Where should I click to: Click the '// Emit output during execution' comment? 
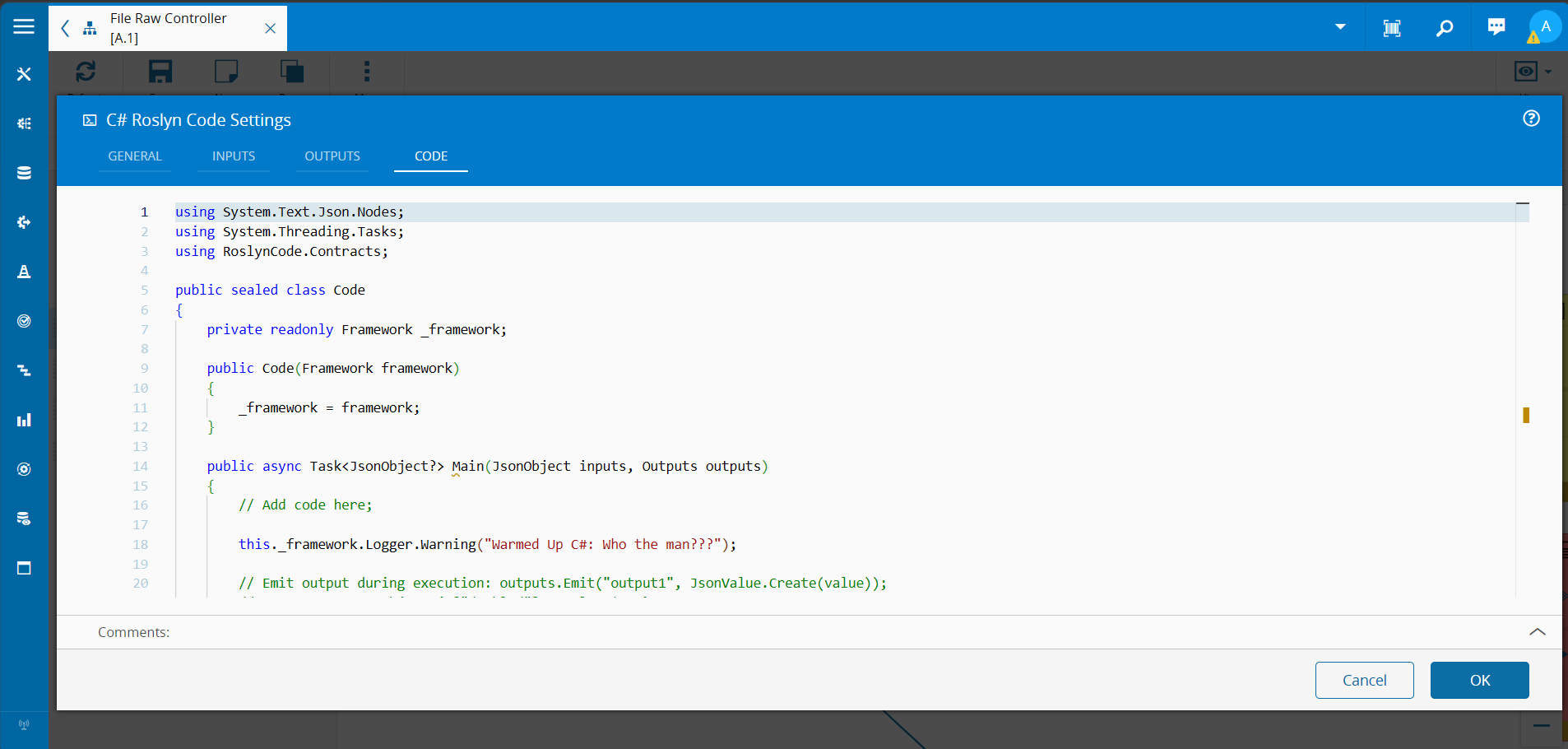click(563, 584)
